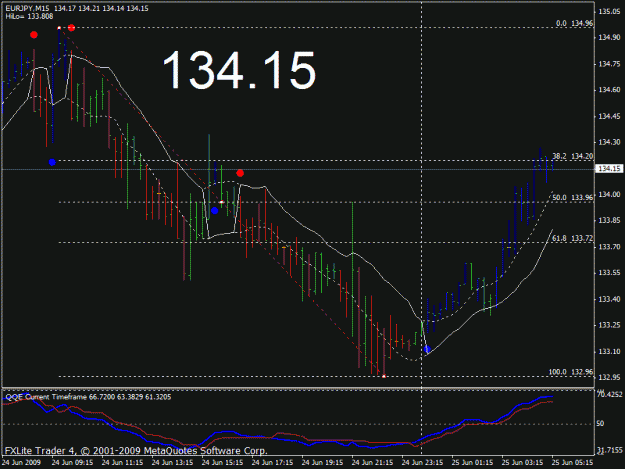625x469 pixels.
Task: Click the 50 level on the QQE scale
Action: (x=601, y=424)
